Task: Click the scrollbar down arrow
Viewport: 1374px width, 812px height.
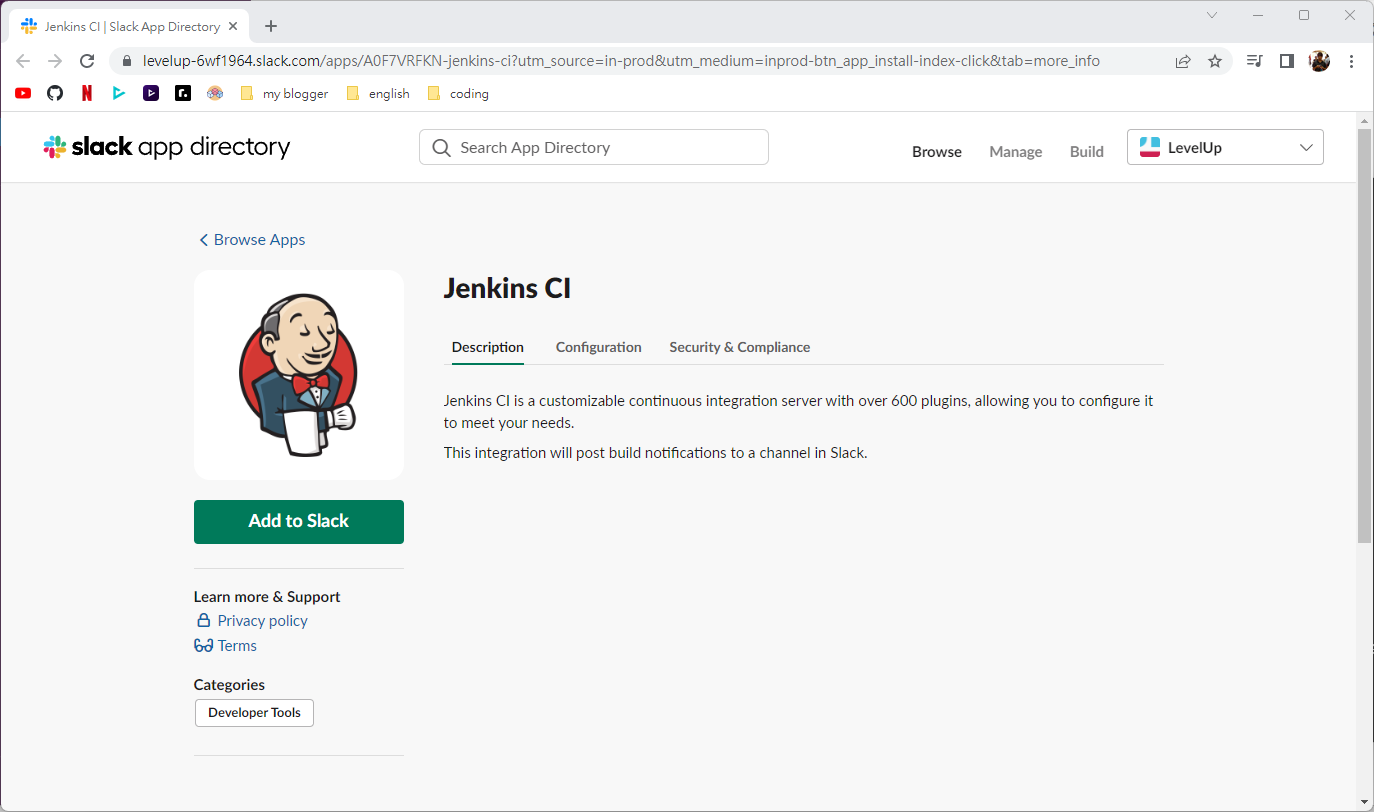Action: [1365, 802]
